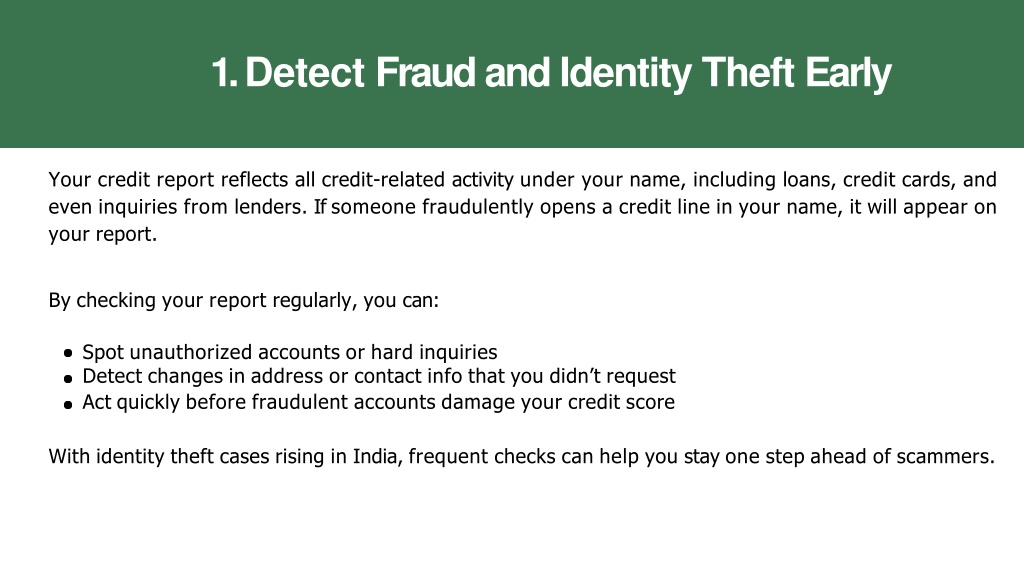
Task: Click the numeral '1.' in the heading
Action: 224,72
